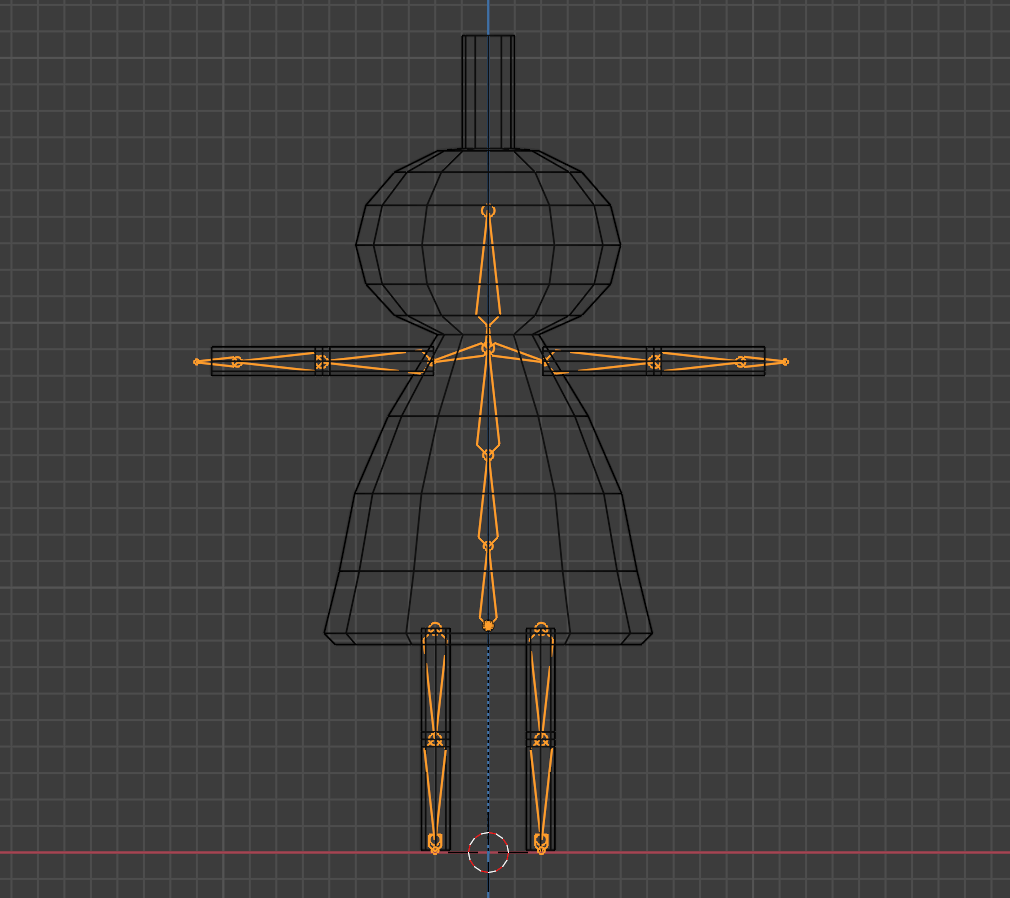Select the forearm bone on the right side

699,361
